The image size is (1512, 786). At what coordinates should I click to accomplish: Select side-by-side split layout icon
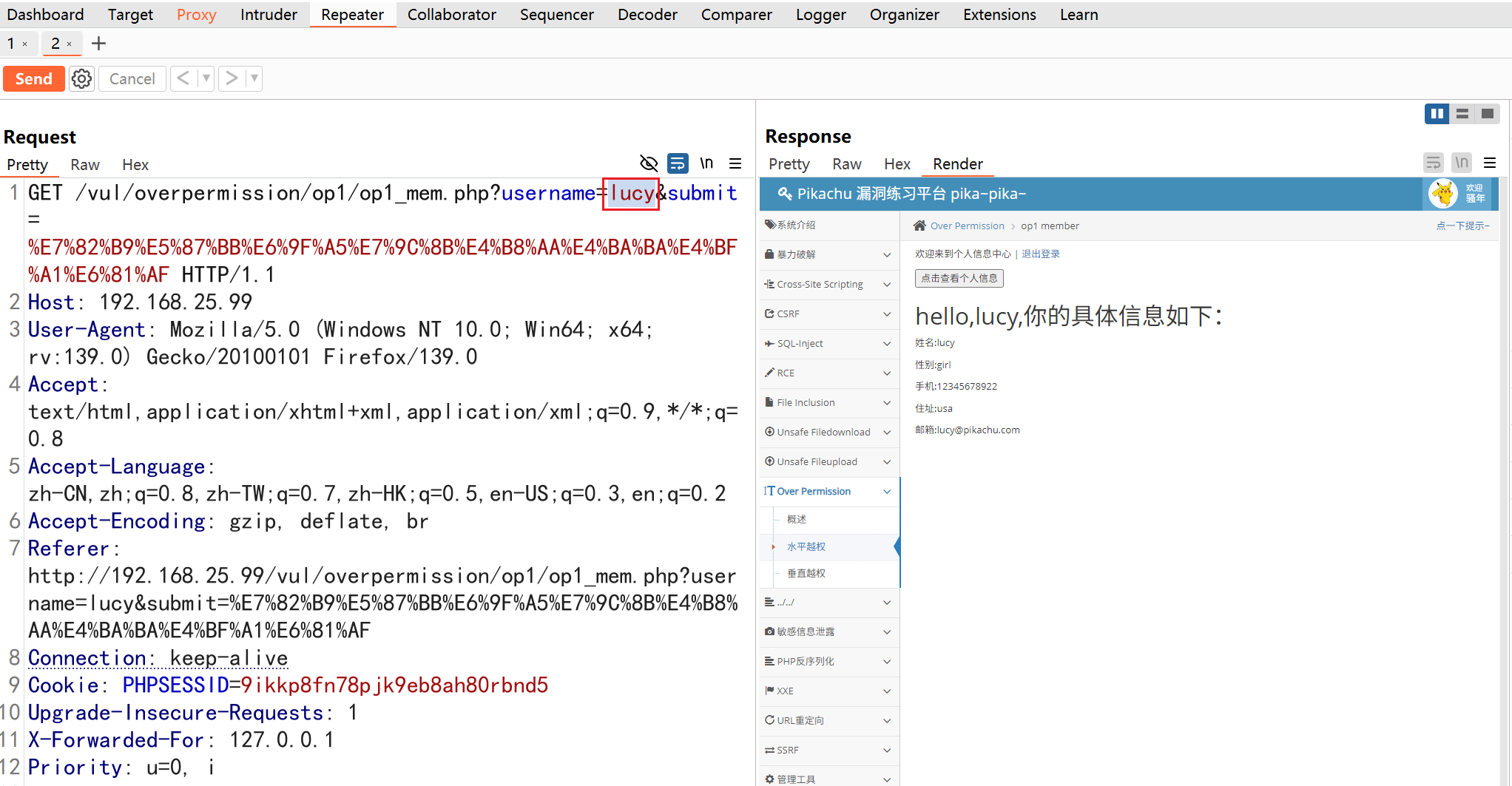pos(1437,114)
